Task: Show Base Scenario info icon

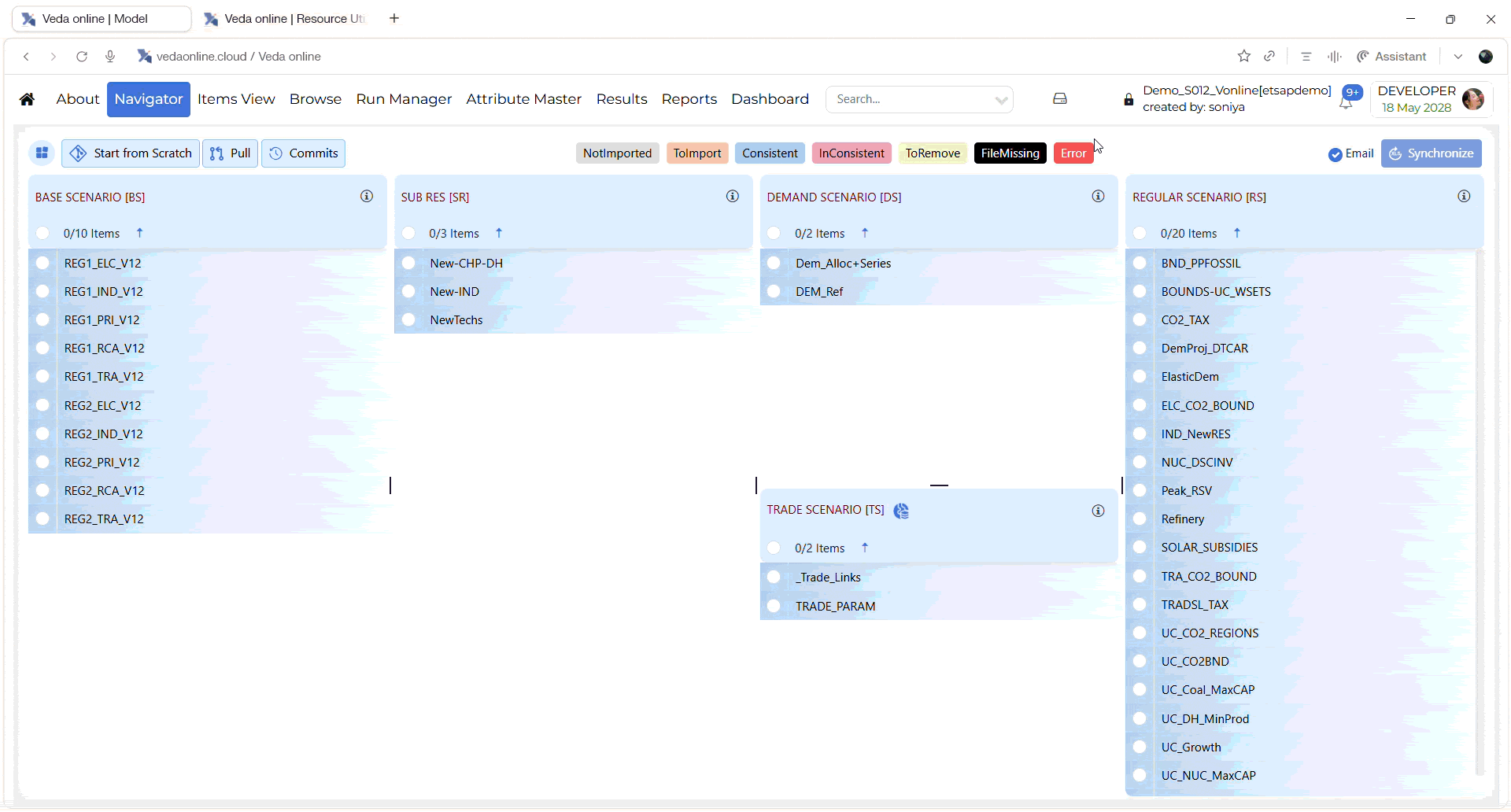Action: pos(367,197)
